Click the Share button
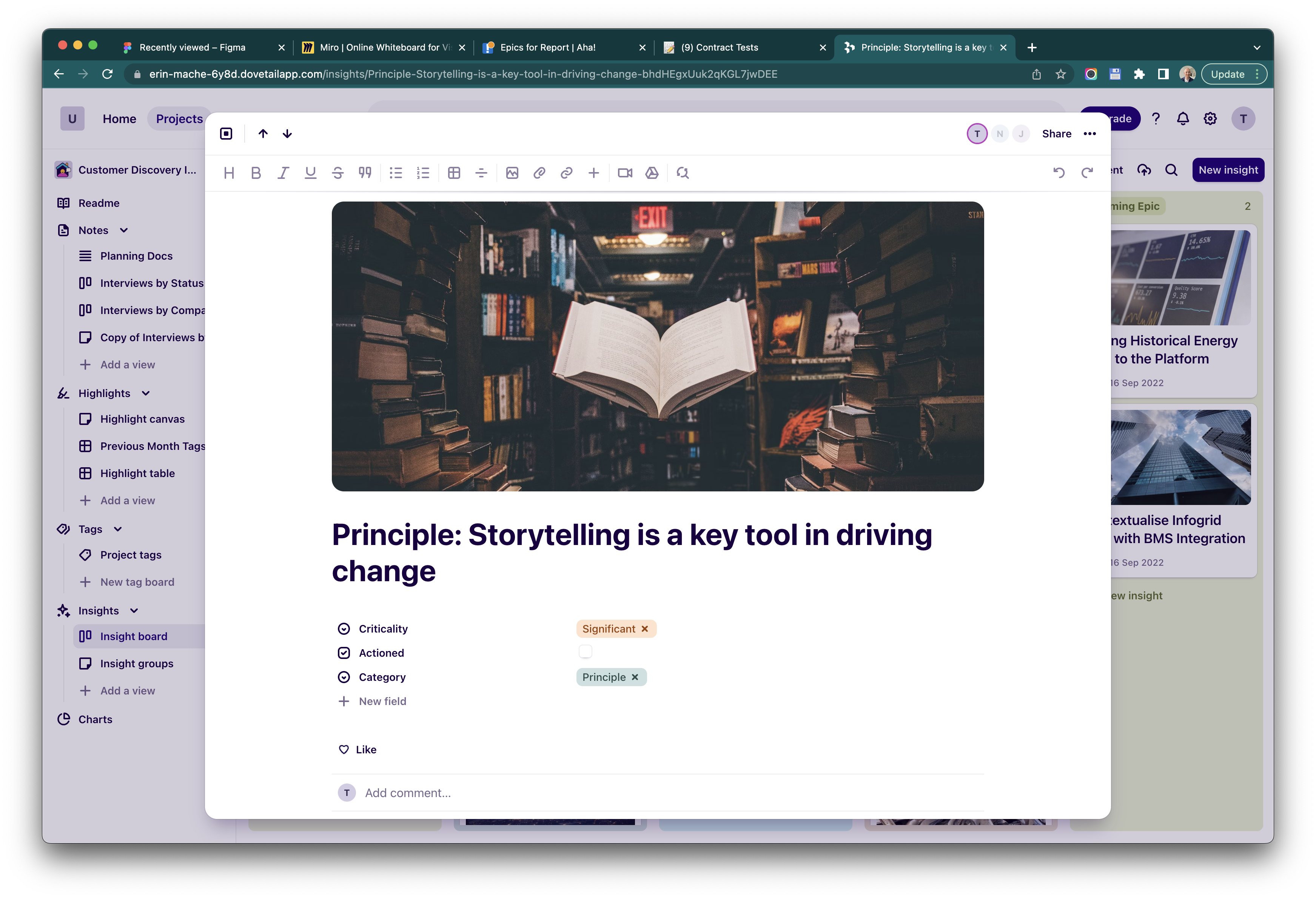This screenshot has height=899, width=1316. pos(1057,134)
